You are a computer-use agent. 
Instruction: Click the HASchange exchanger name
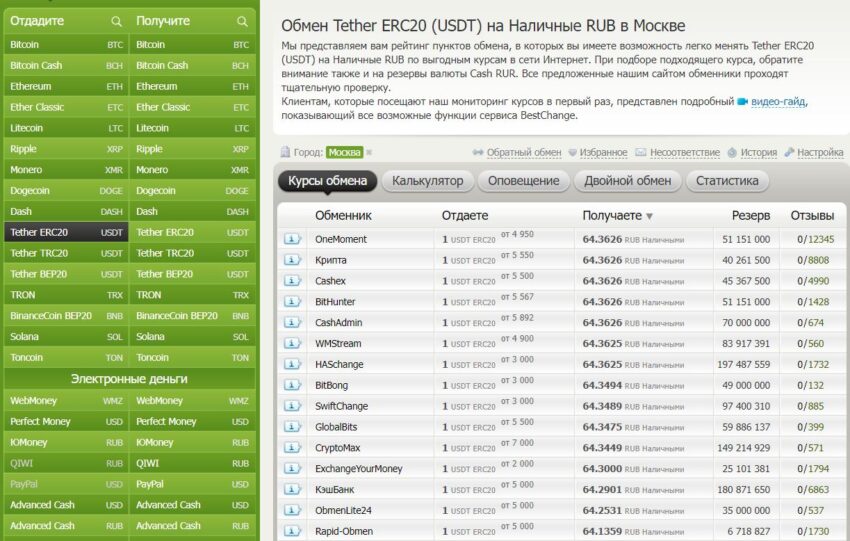tap(339, 364)
